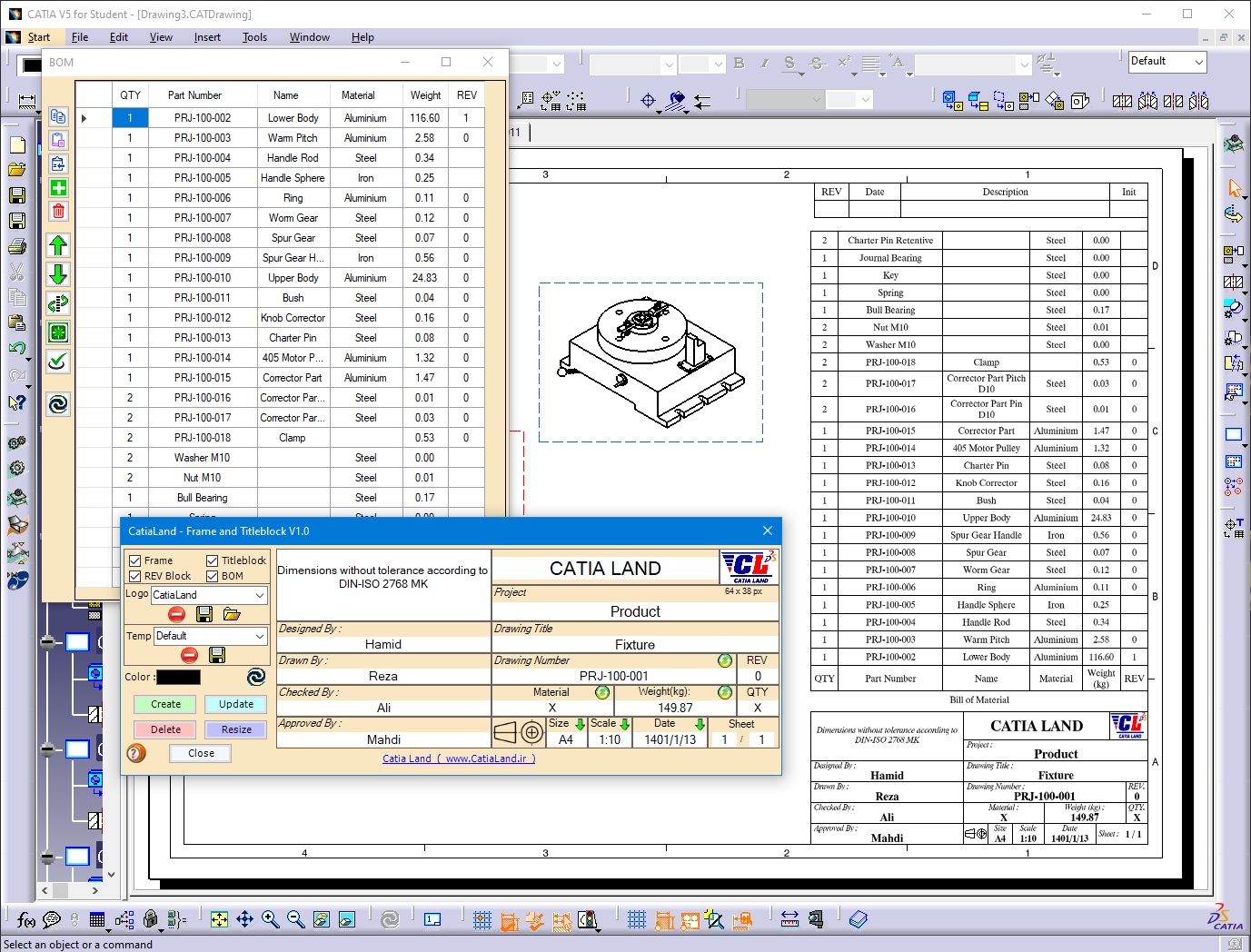Image resolution: width=1251 pixels, height=952 pixels.
Task: Click the black Color swatch
Action: pyautogui.click(x=178, y=677)
